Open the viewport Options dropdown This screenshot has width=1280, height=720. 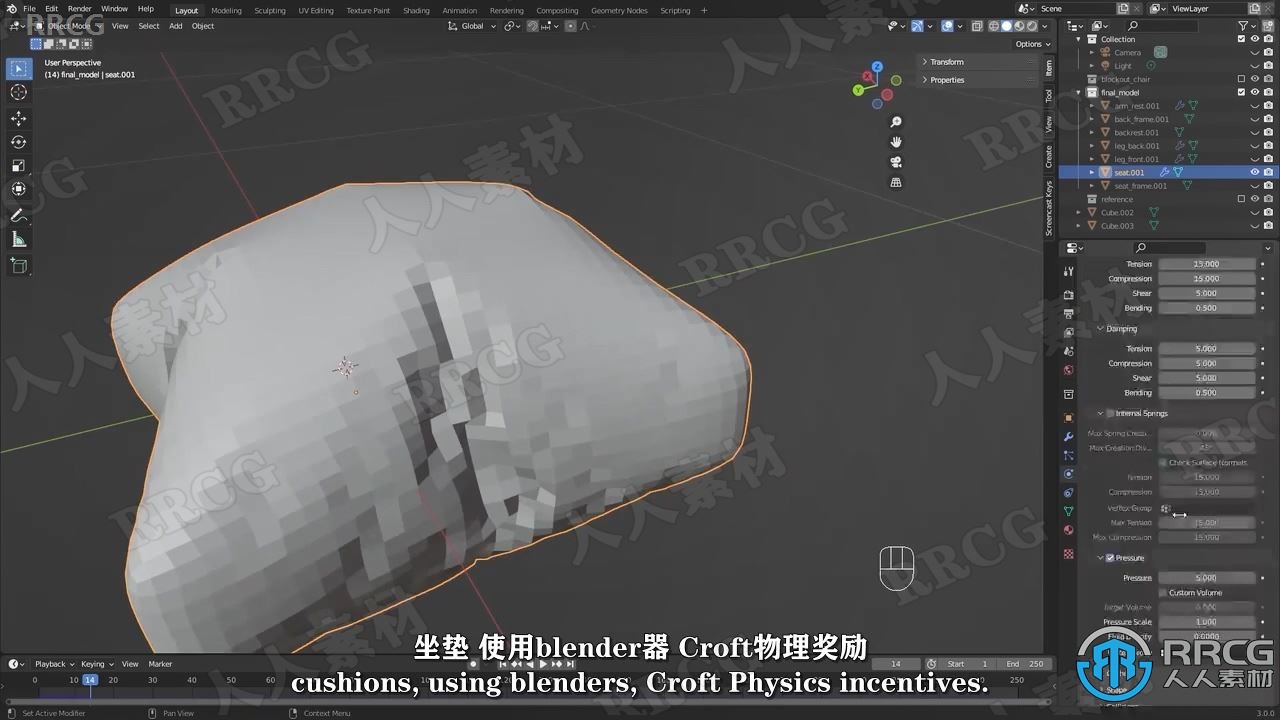tap(1033, 44)
